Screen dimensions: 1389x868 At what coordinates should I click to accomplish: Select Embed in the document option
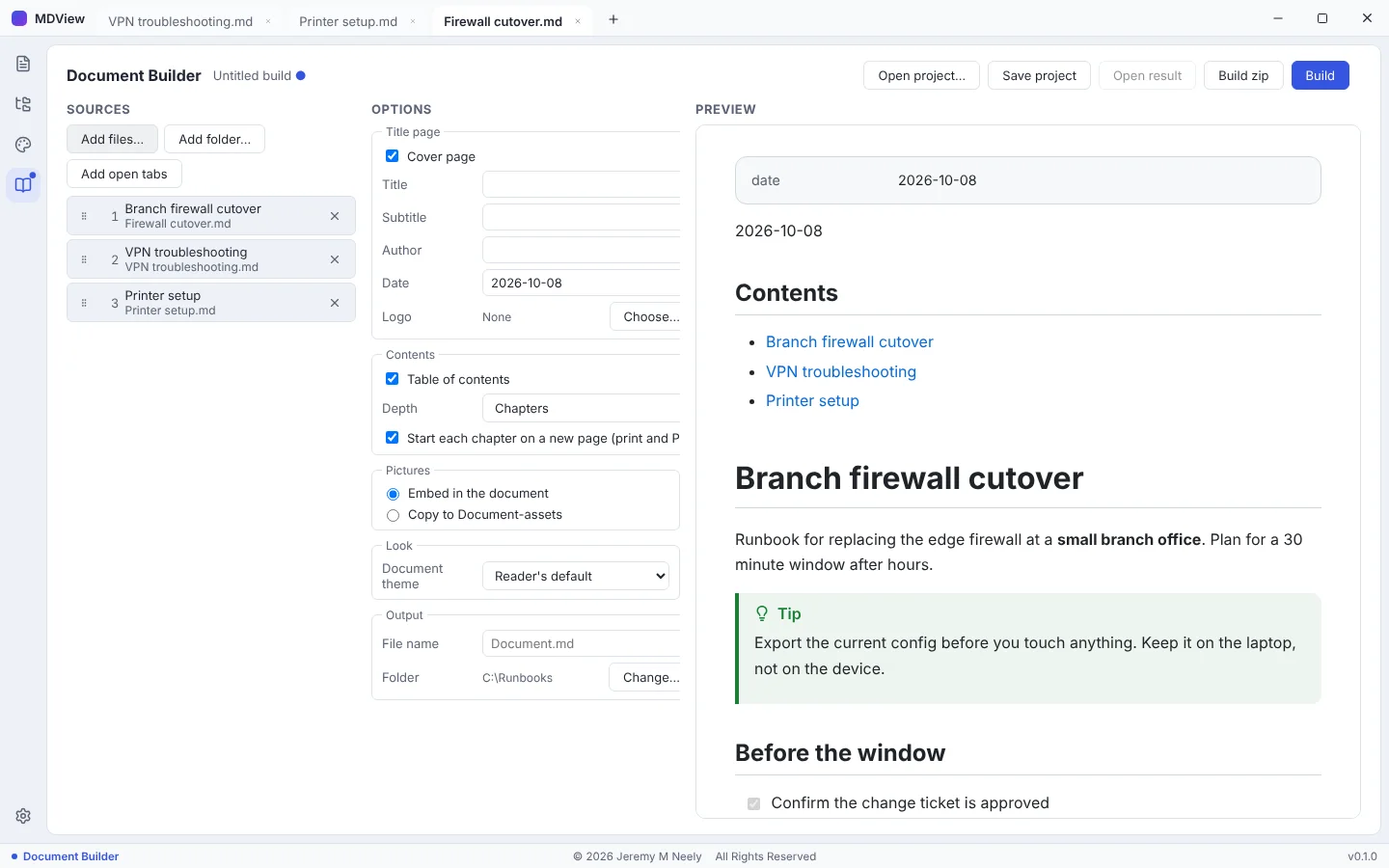pos(393,494)
